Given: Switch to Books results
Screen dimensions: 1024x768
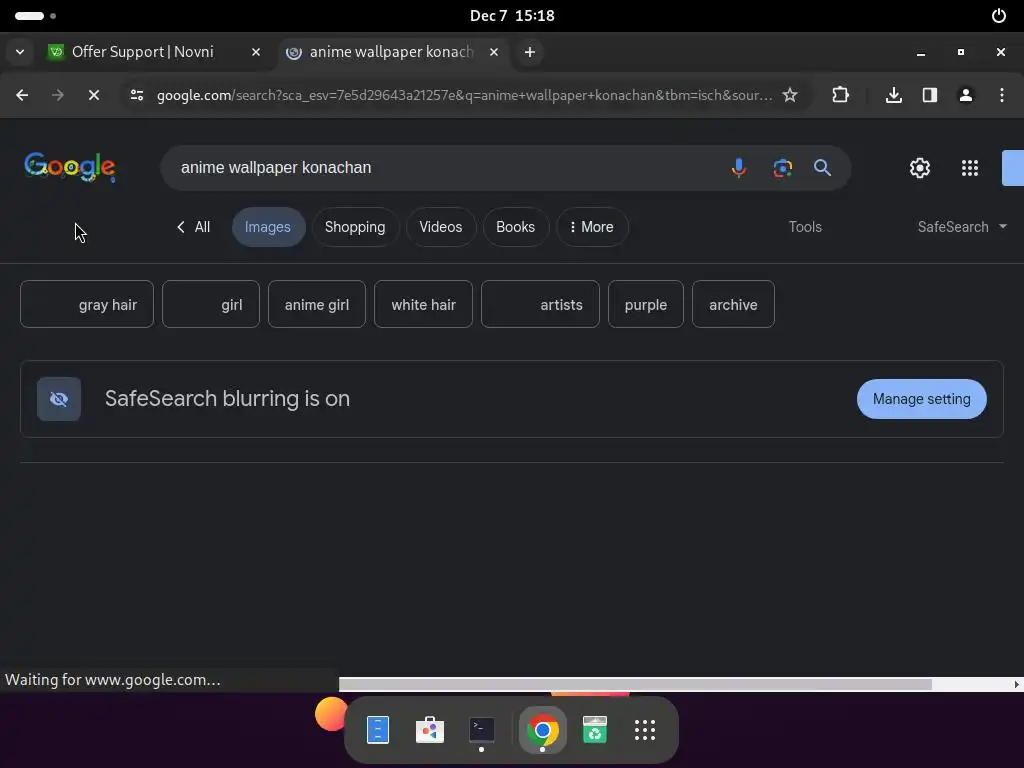Looking at the screenshot, I should (x=515, y=227).
